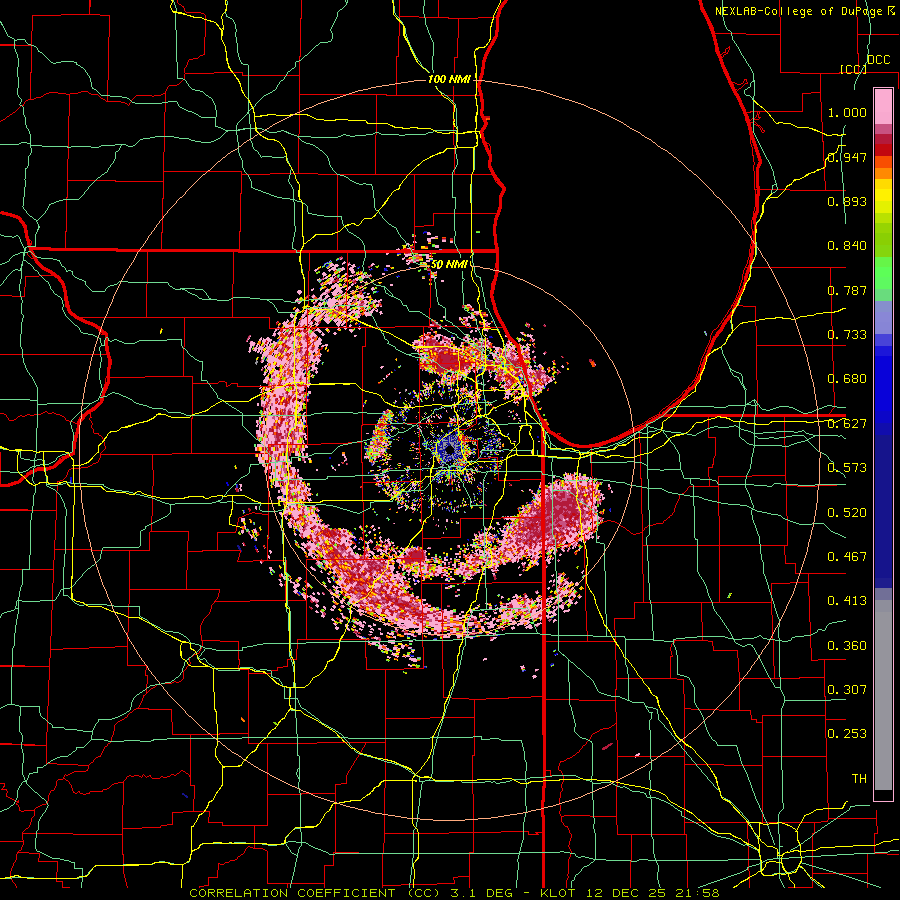Viewport: 900px width, 900px height.
Task: Click the 0.360 legend value
Action: [x=847, y=646]
